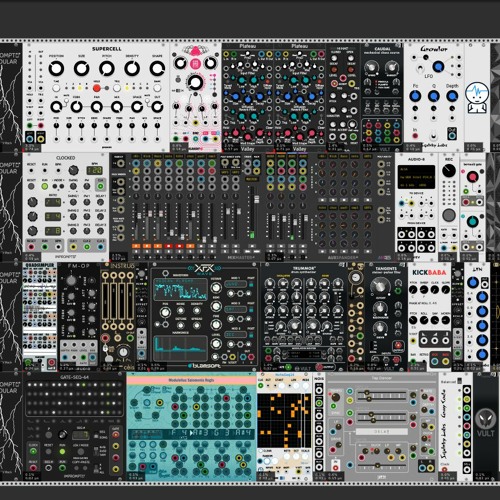Click the red RESET jack at Clocked's bottom
Screen dimensions: 500x500
(x=31, y=247)
